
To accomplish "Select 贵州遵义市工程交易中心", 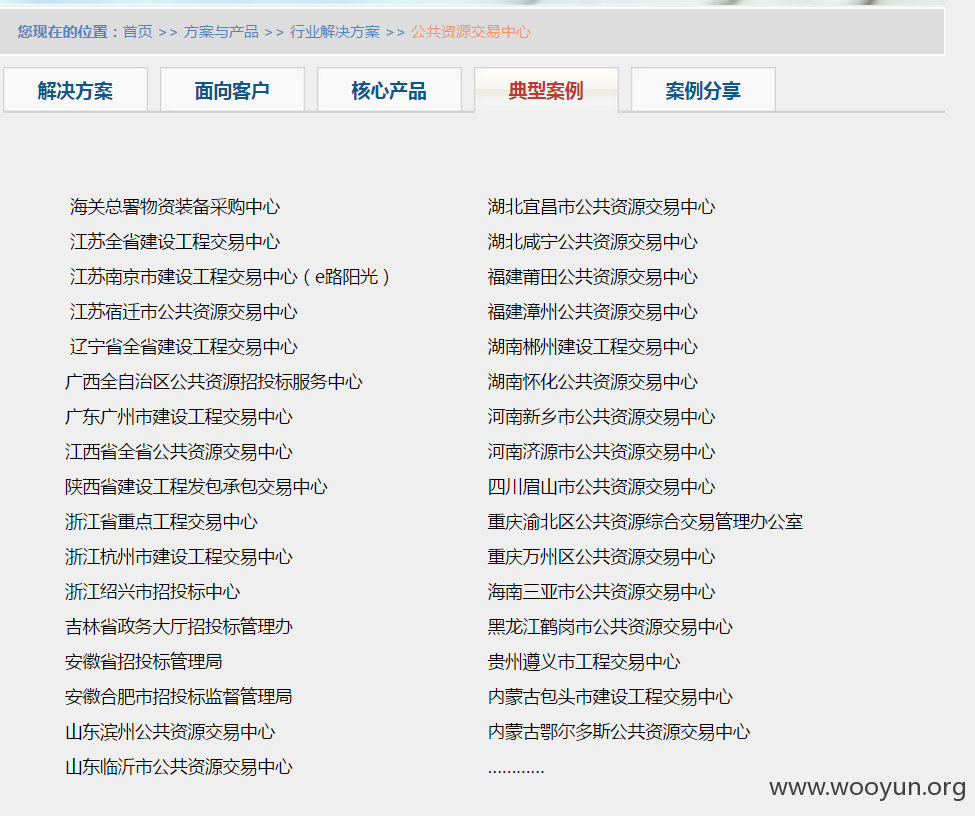I will 584,661.
